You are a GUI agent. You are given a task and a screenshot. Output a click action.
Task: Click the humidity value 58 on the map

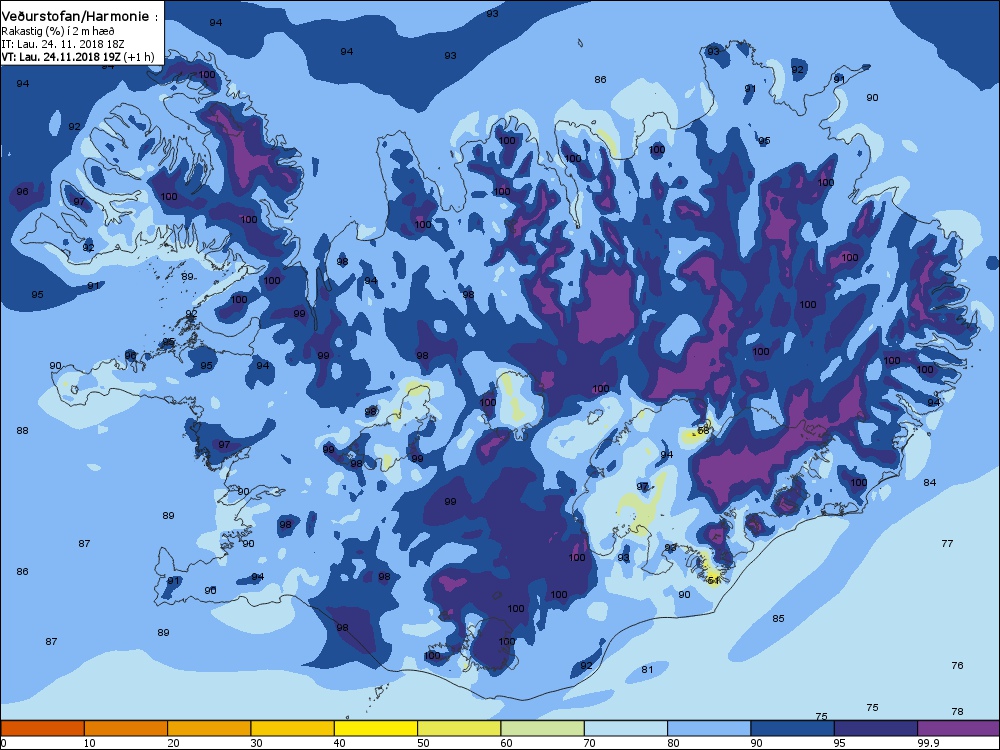coord(703,430)
